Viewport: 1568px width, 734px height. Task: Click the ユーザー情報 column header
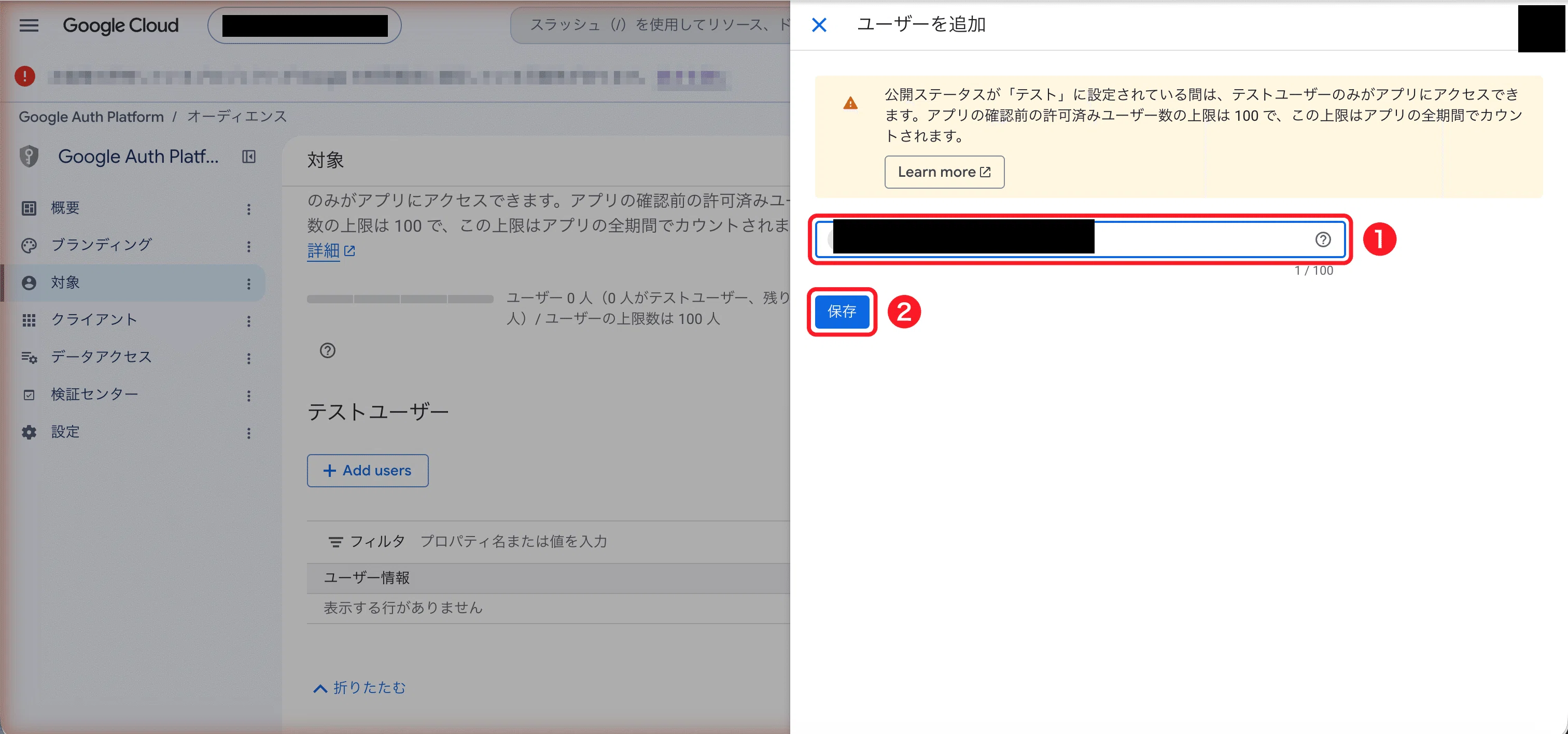(x=367, y=577)
